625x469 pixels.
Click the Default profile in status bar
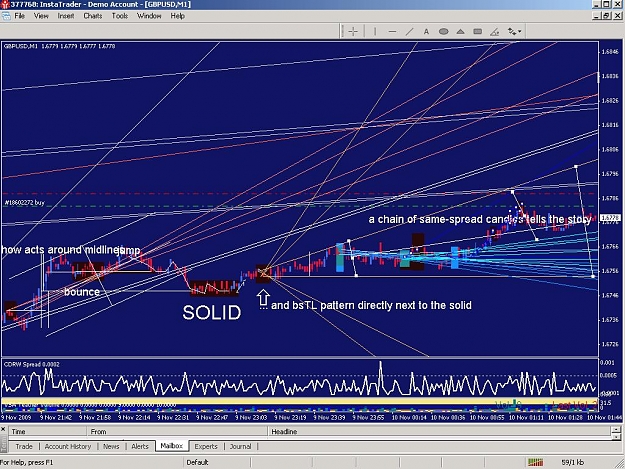point(197,463)
